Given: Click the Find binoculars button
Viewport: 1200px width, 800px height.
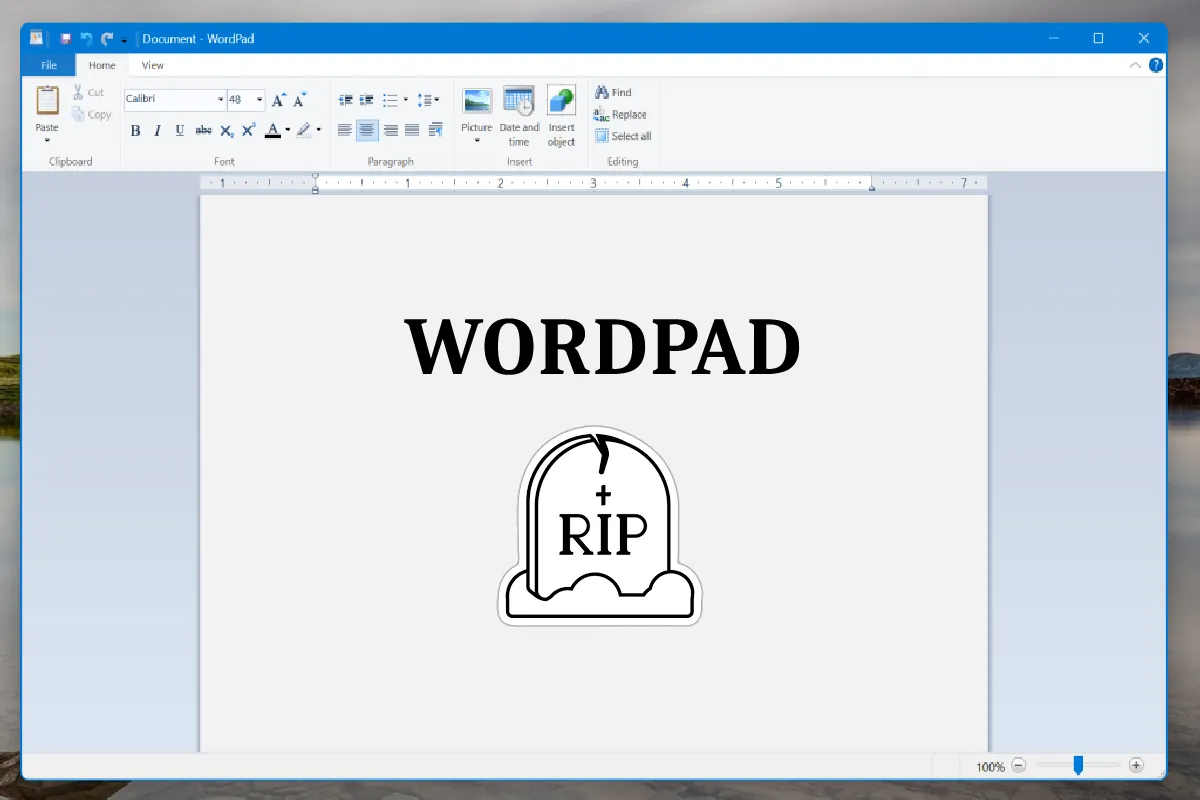Looking at the screenshot, I should [612, 92].
